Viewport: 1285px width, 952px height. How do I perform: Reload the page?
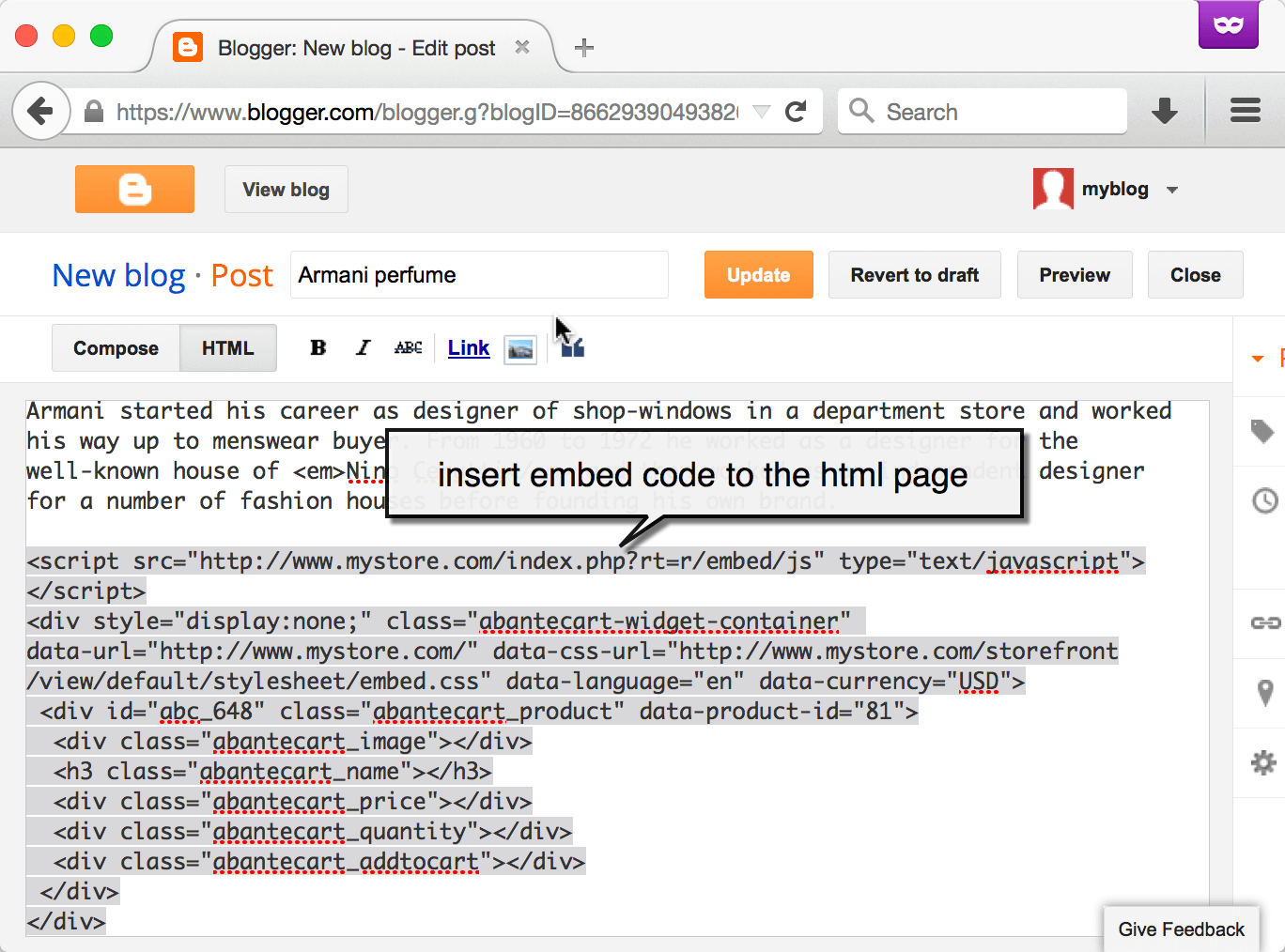pyautogui.click(x=796, y=113)
